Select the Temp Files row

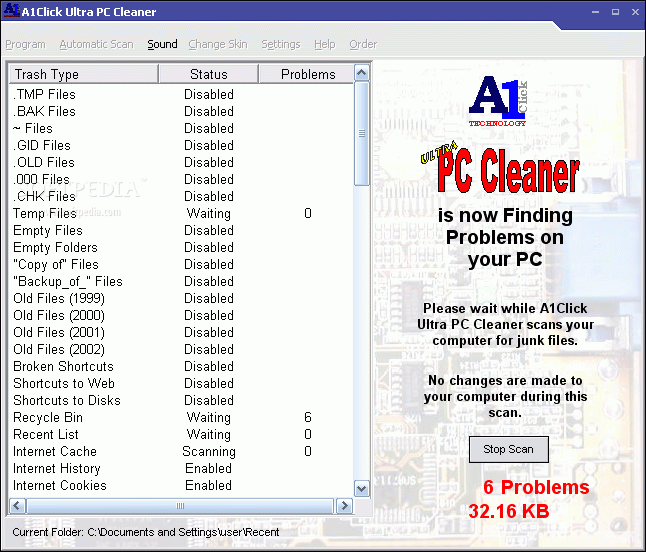(x=181, y=213)
